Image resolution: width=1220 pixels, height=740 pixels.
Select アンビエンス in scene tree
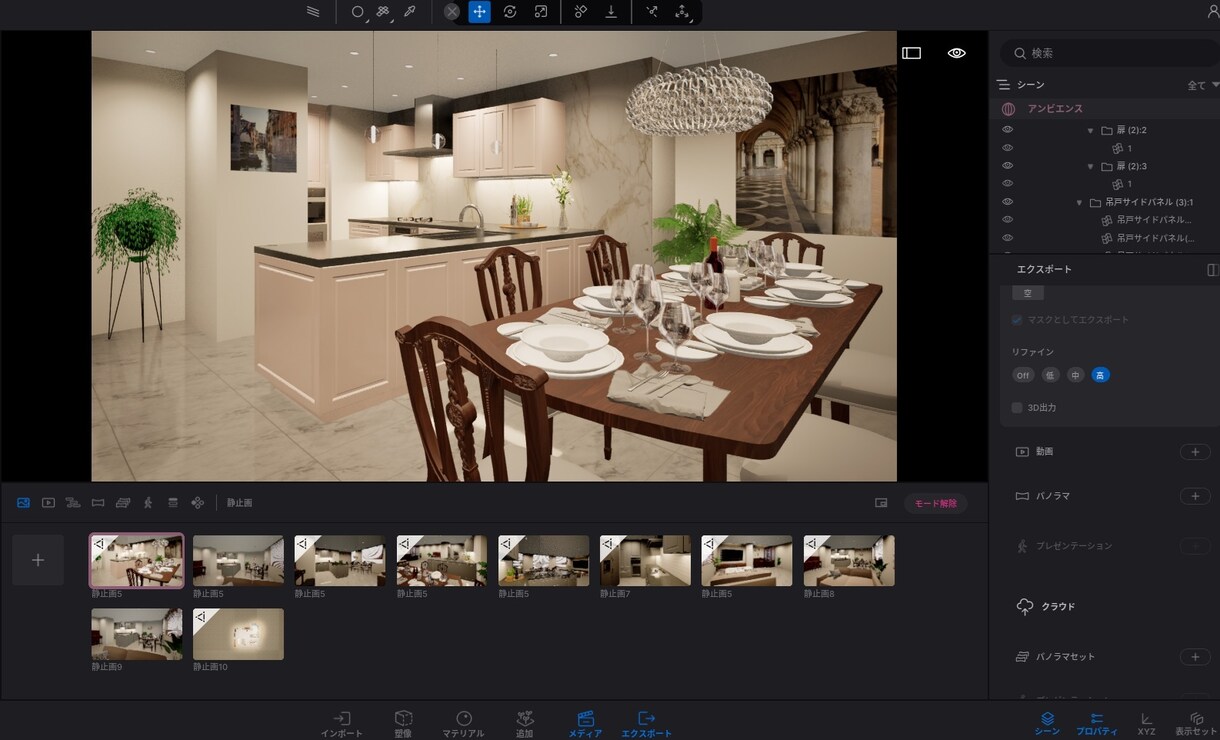pyautogui.click(x=1055, y=108)
